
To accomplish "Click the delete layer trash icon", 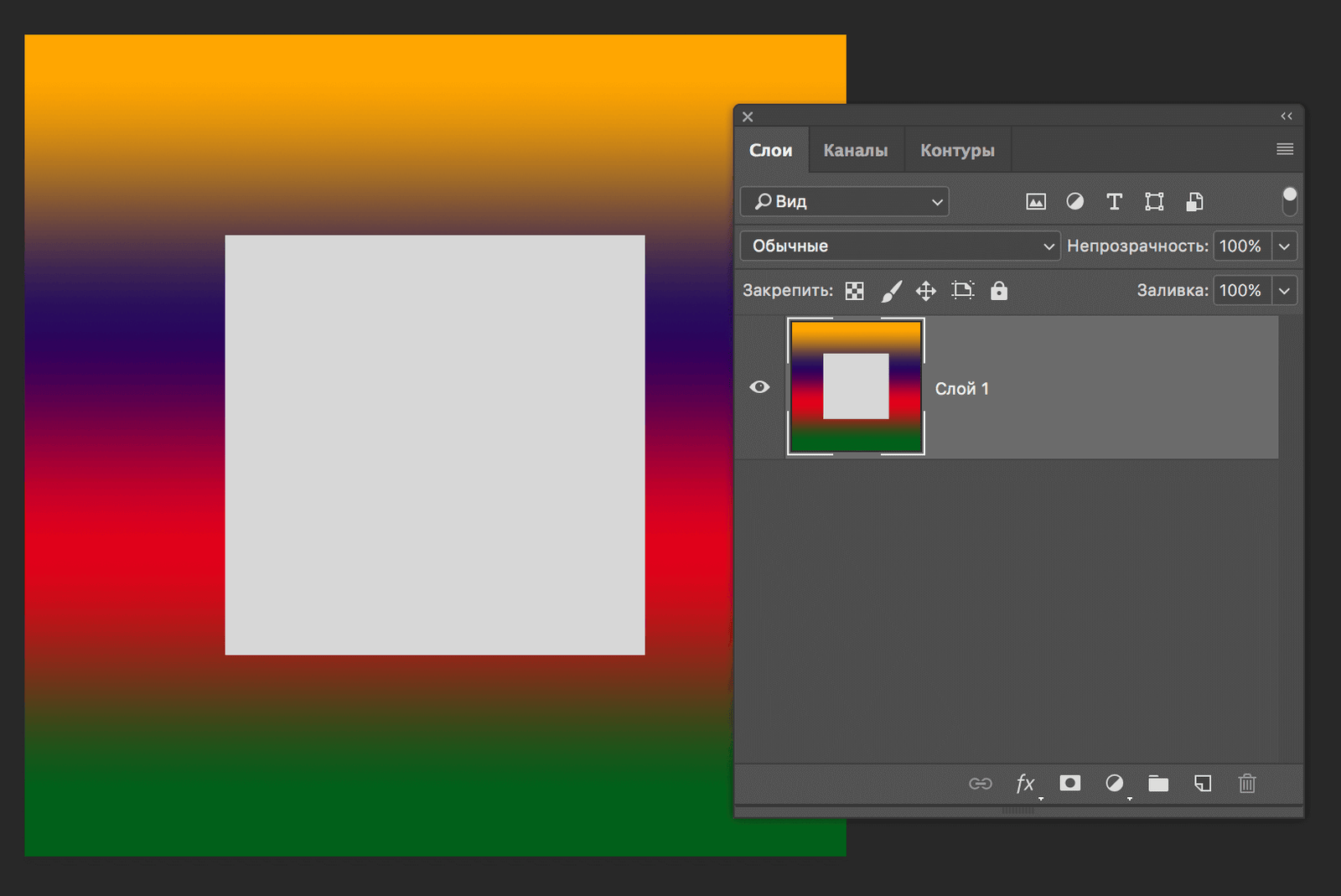I will pos(1246,784).
